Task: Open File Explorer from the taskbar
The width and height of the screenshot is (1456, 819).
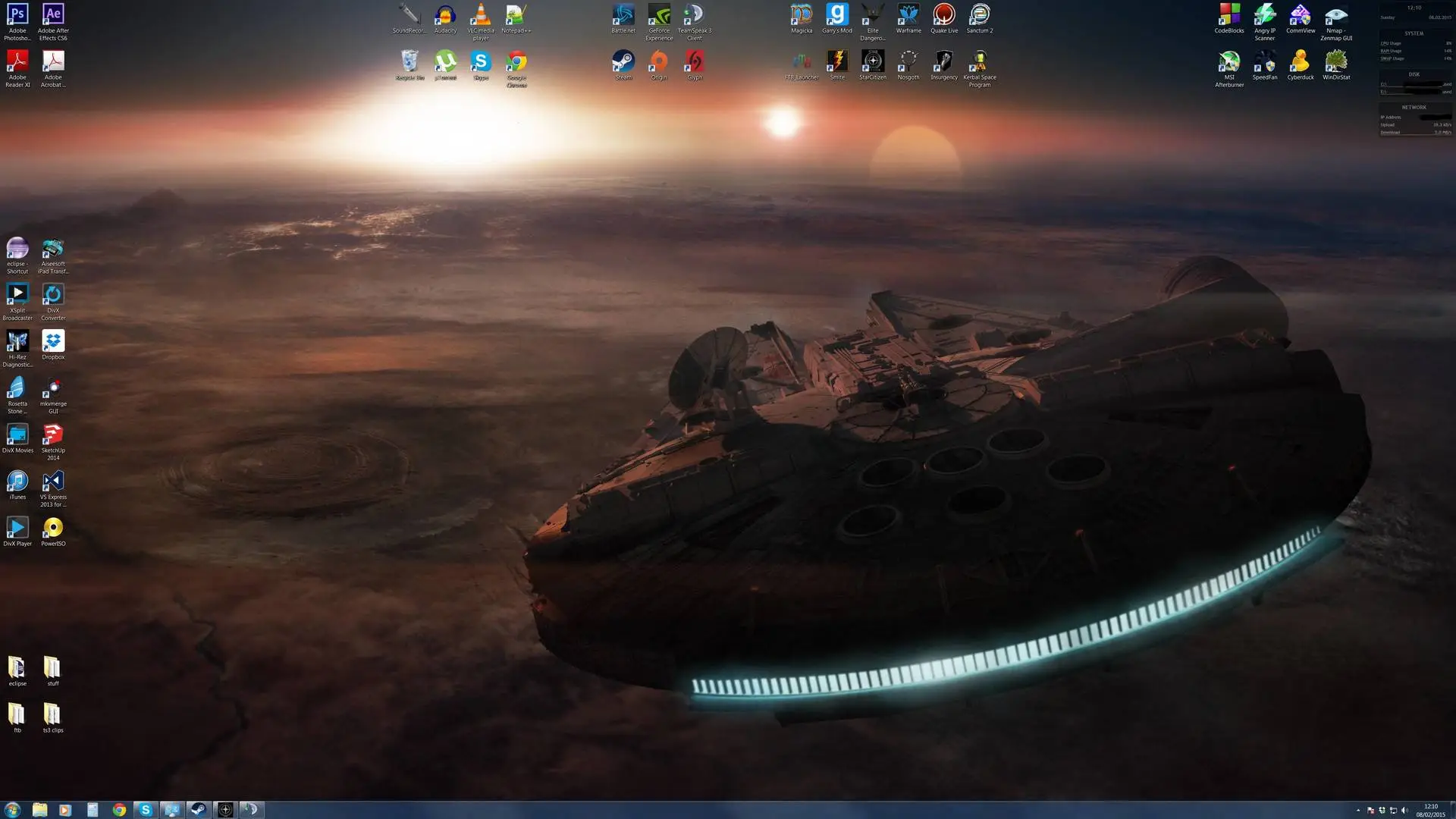Action: pyautogui.click(x=39, y=810)
